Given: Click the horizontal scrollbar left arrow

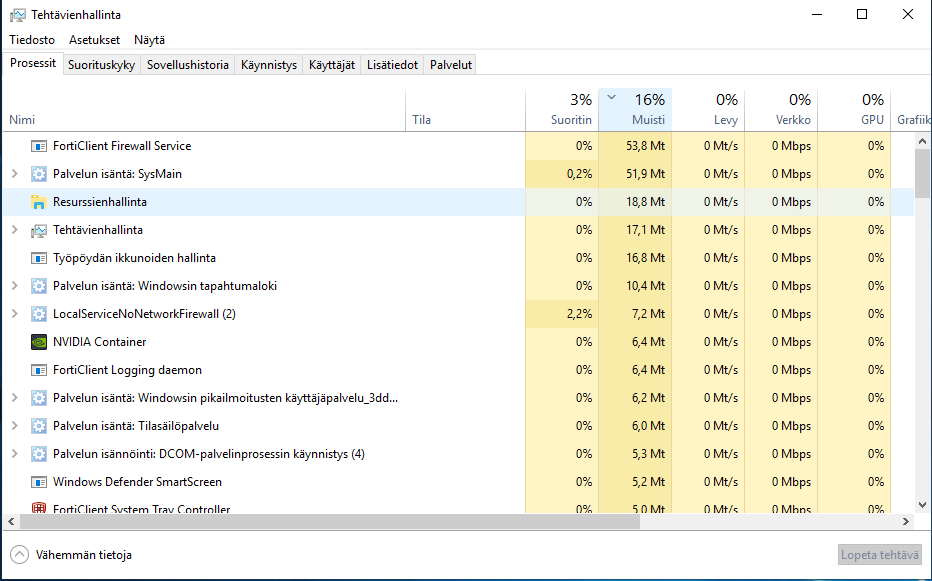Looking at the screenshot, I should click(11, 522).
